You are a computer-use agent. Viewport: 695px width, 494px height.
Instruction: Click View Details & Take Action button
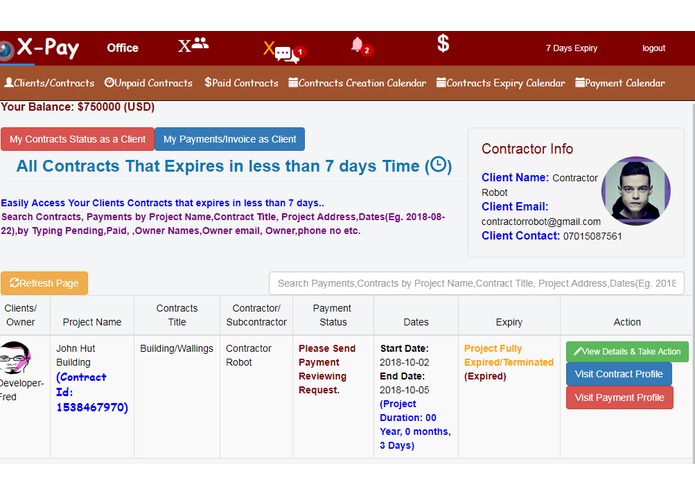627,351
